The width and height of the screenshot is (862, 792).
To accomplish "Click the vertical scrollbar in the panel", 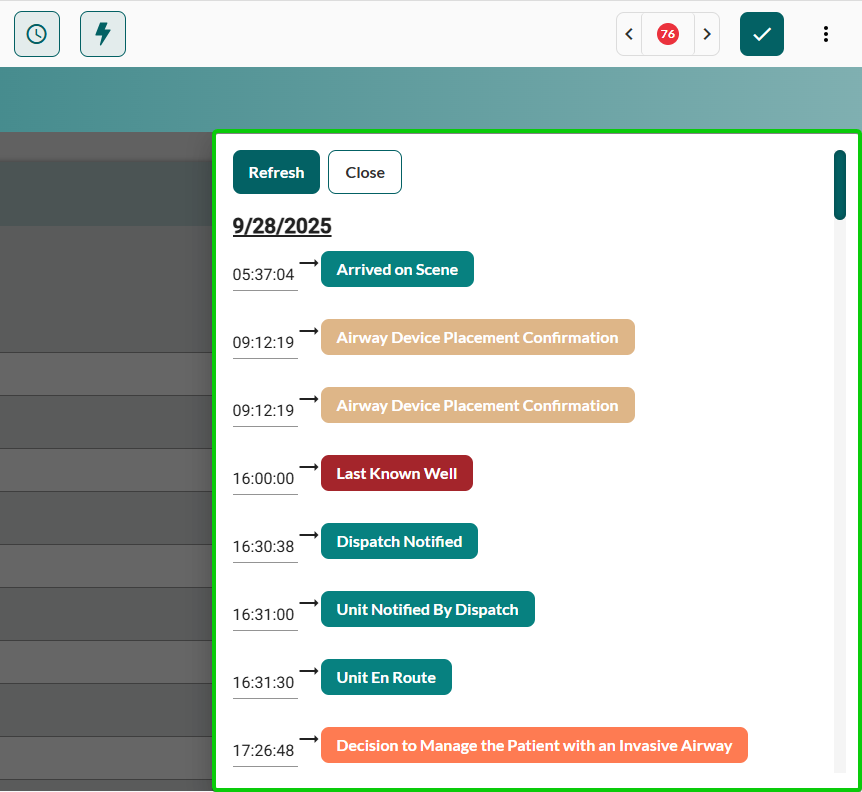I will coord(839,185).
